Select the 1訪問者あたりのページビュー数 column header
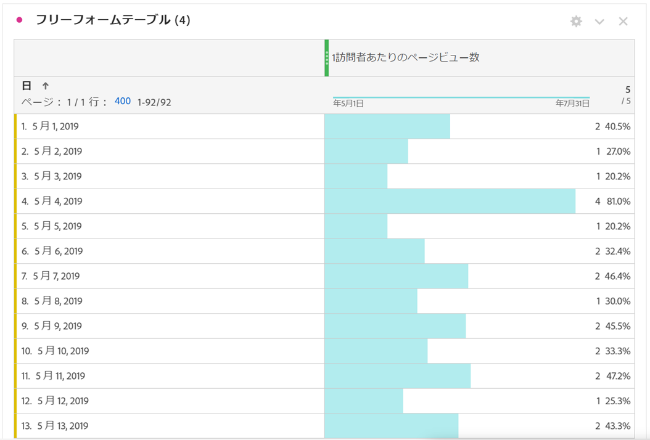The height and width of the screenshot is (440, 650). tap(405, 57)
